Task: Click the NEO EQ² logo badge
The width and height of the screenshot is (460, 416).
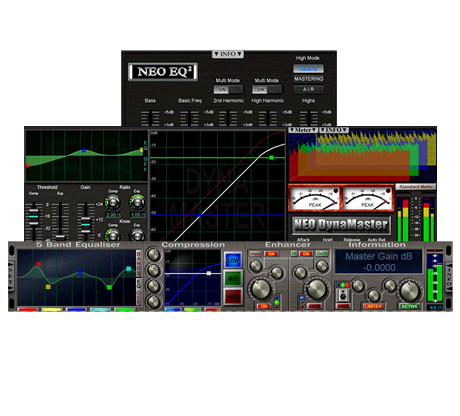Action: pos(163,72)
